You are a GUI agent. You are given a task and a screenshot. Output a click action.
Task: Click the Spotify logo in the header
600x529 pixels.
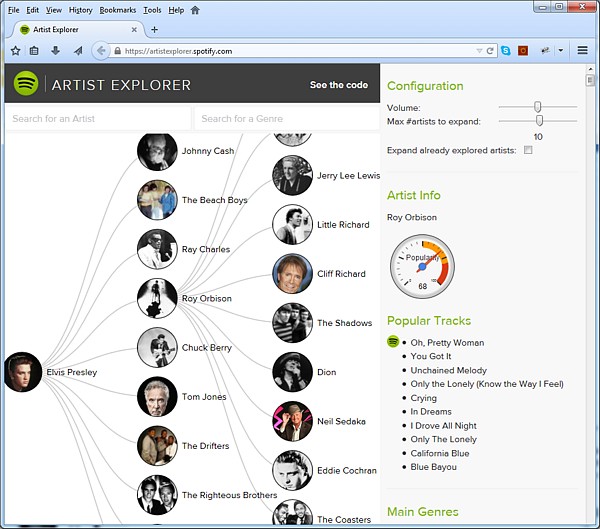pos(26,83)
